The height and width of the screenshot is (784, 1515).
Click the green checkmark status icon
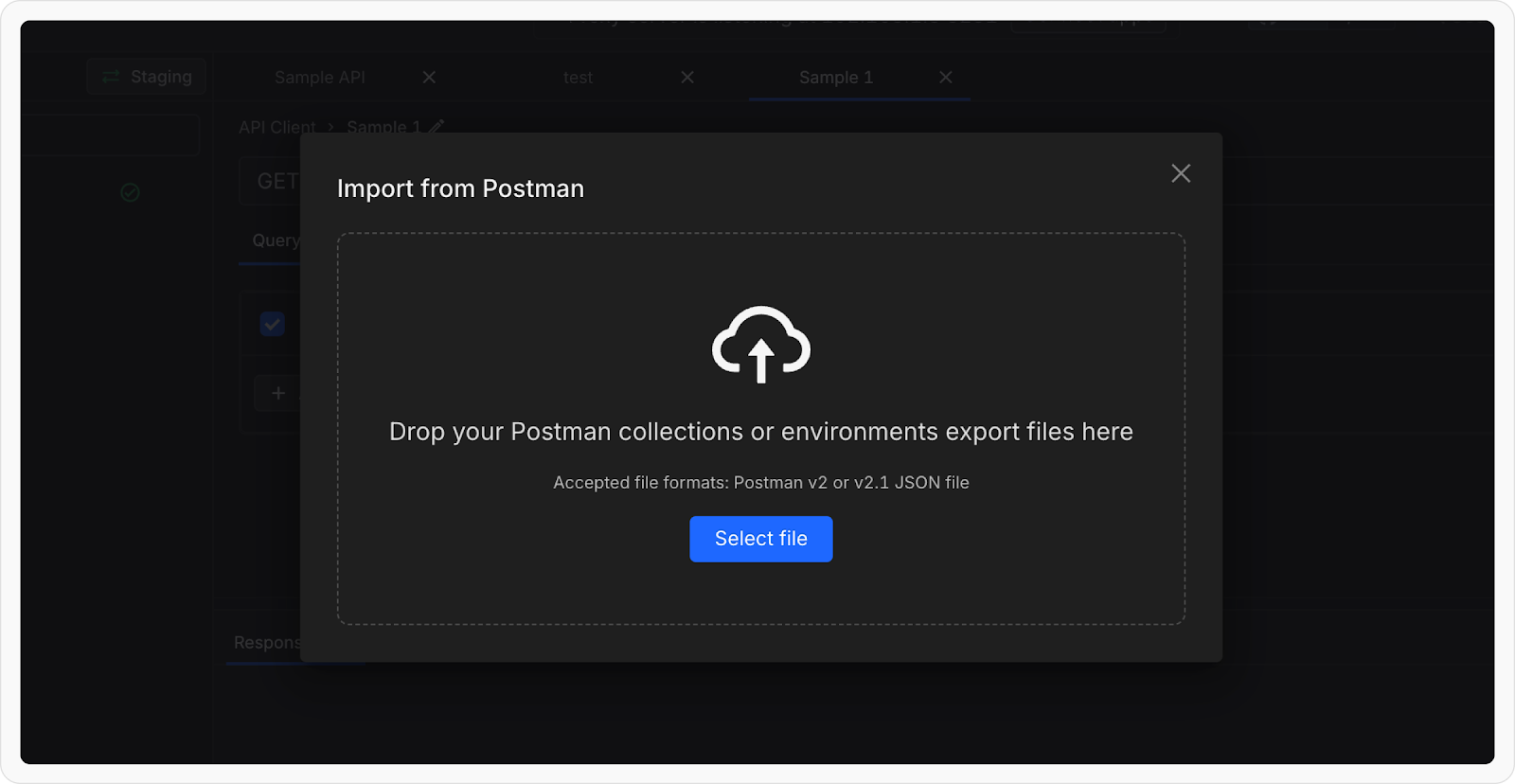click(131, 193)
